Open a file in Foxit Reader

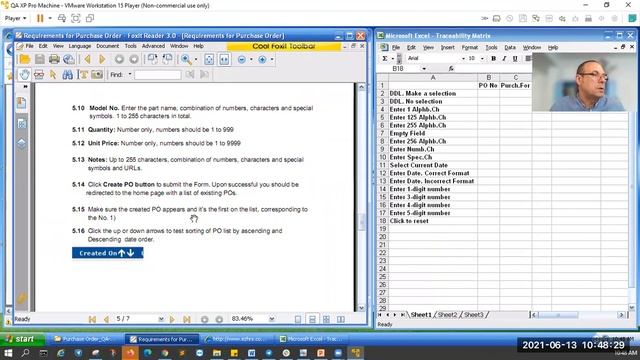(24, 59)
